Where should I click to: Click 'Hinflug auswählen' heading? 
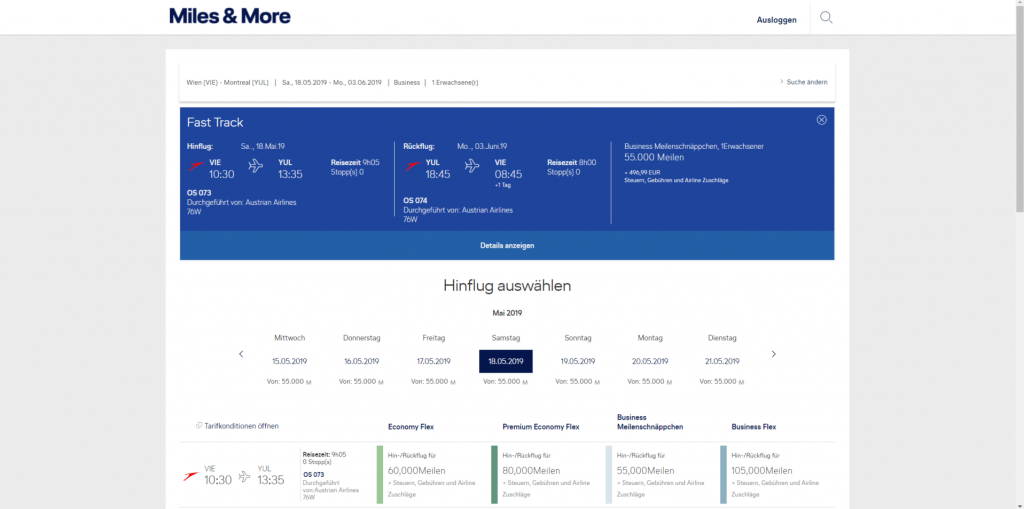tap(507, 286)
